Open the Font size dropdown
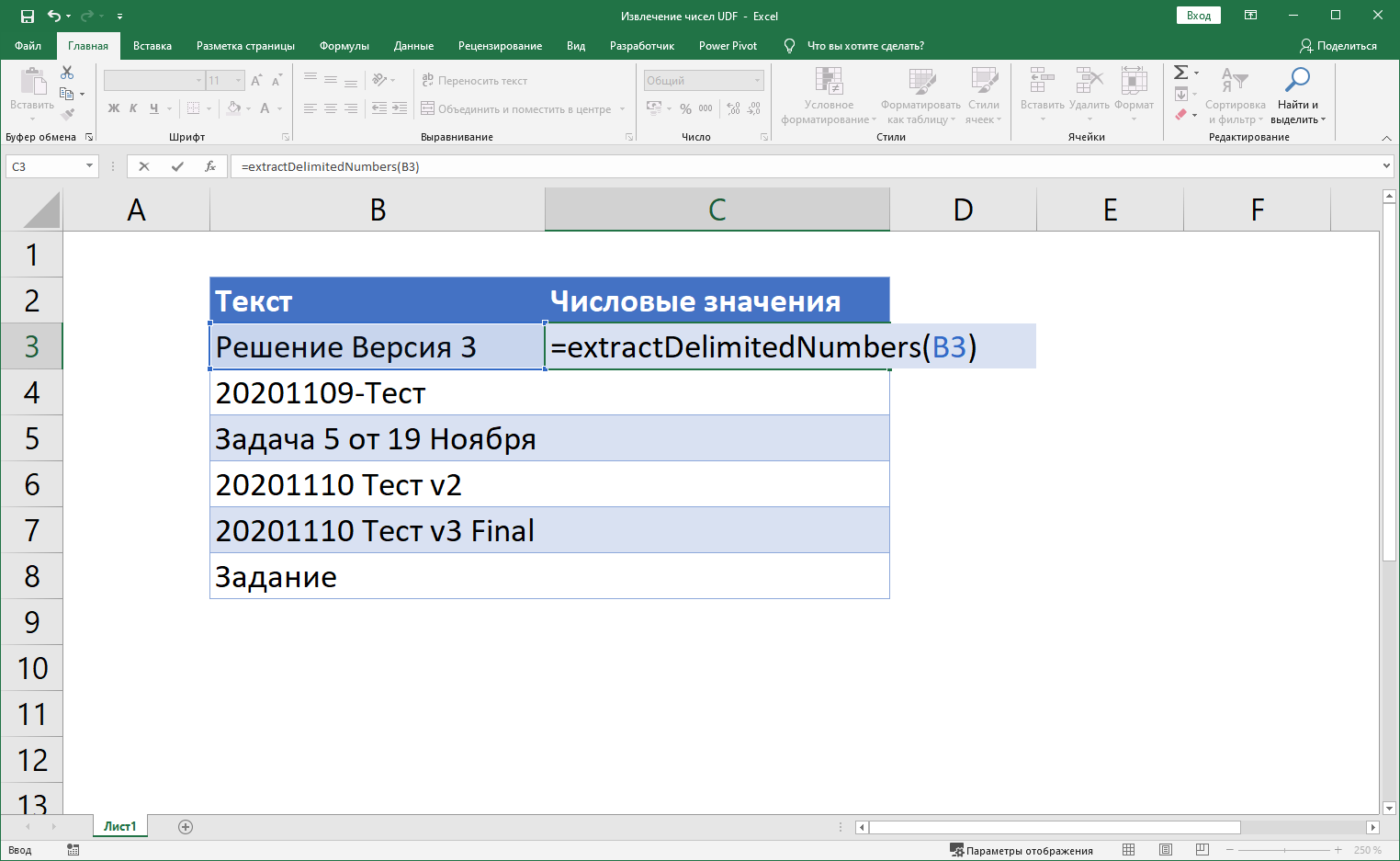This screenshot has width=1400, height=861. 224,80
